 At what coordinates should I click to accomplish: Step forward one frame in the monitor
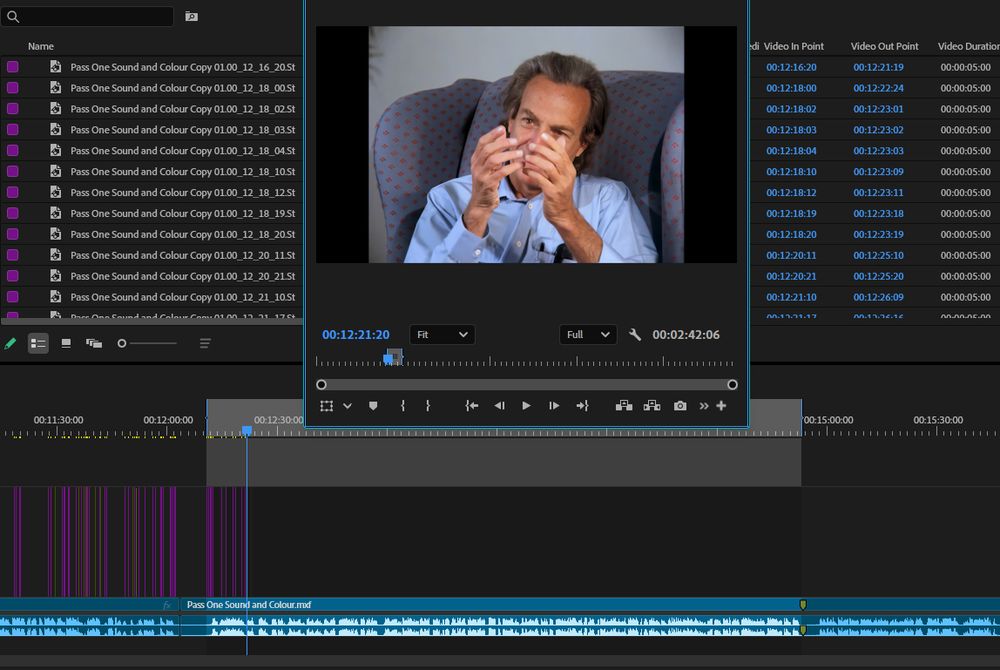[554, 406]
